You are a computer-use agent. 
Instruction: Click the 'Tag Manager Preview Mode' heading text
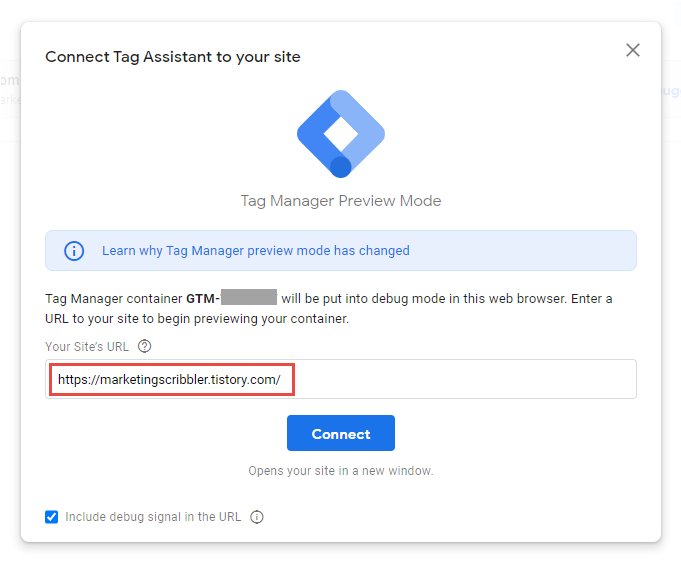341,201
